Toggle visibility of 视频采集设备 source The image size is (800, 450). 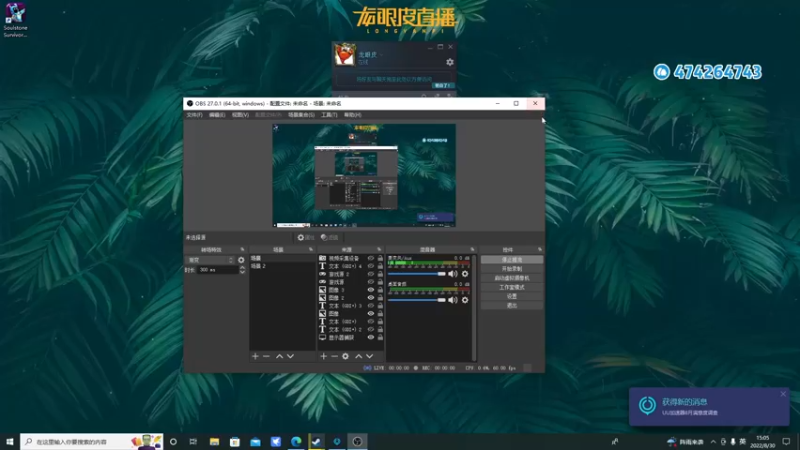tap(371, 258)
